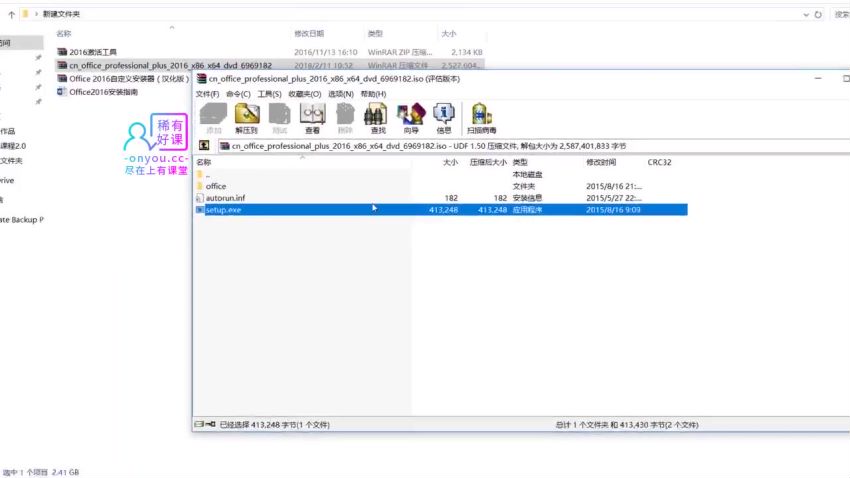Image resolution: width=850 pixels, height=478 pixels.
Task: Sort Explorer by Type (类型) column header
Action: pyautogui.click(x=375, y=34)
